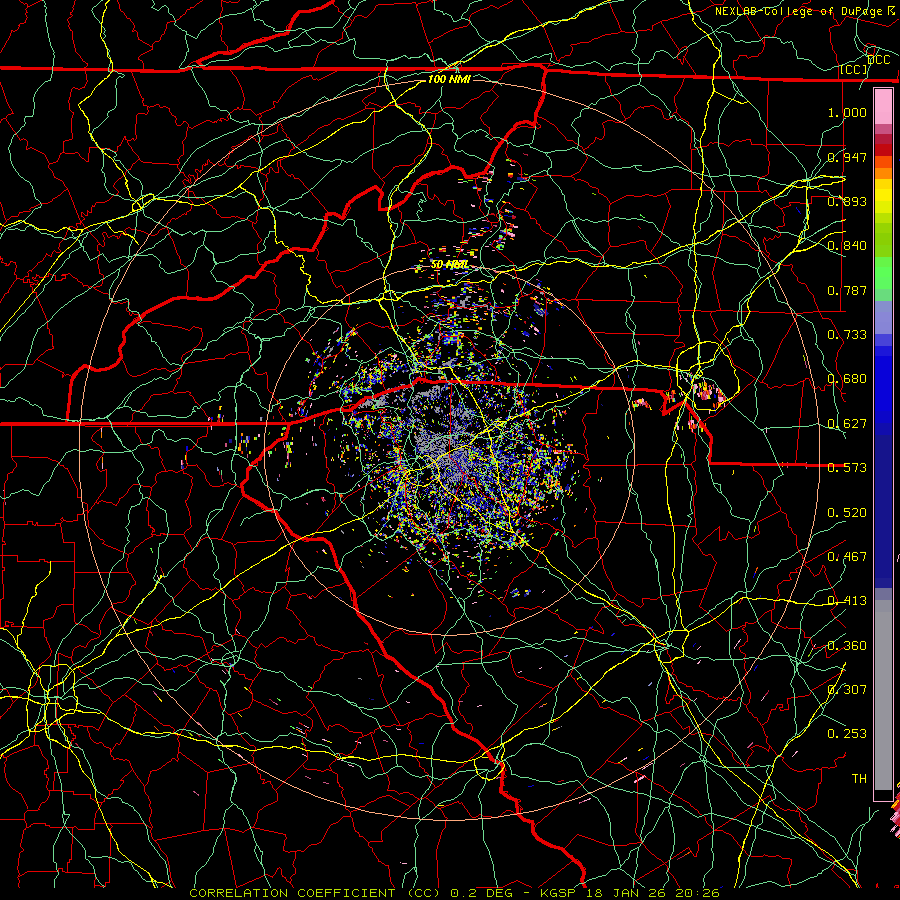Viewport: 900px width, 900px height.
Task: Click the DCC product label
Action: pyautogui.click(x=878, y=60)
